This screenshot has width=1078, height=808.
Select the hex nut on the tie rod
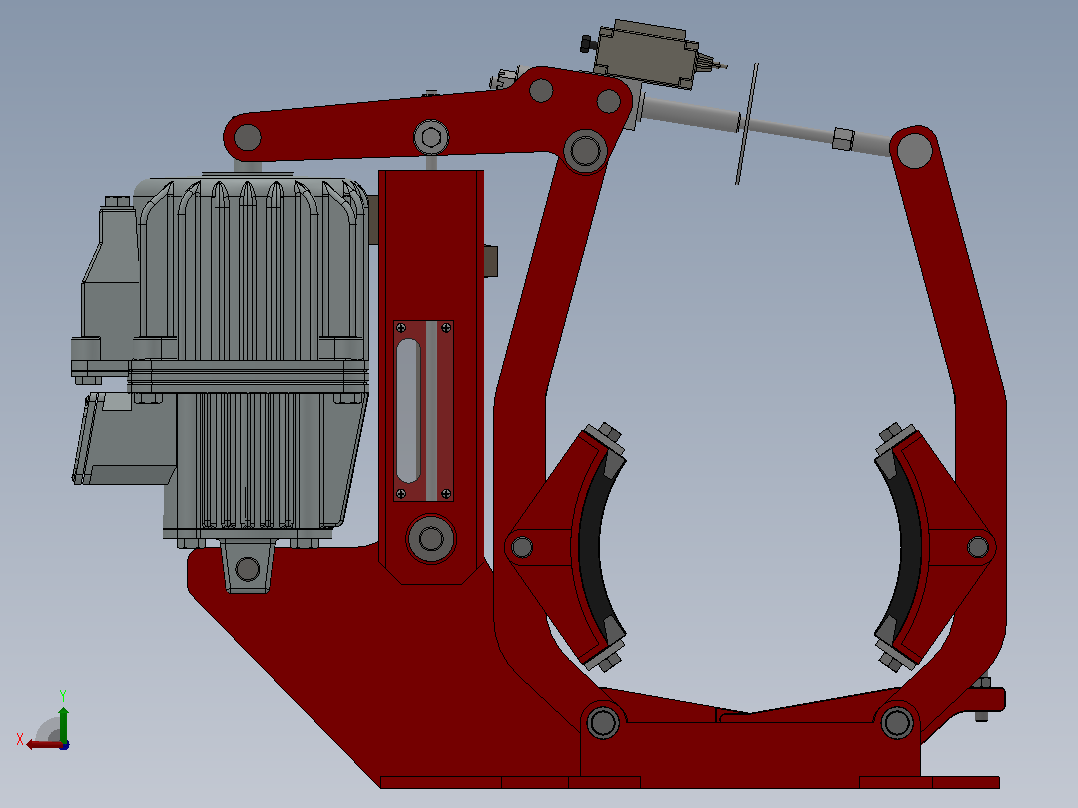coord(844,138)
